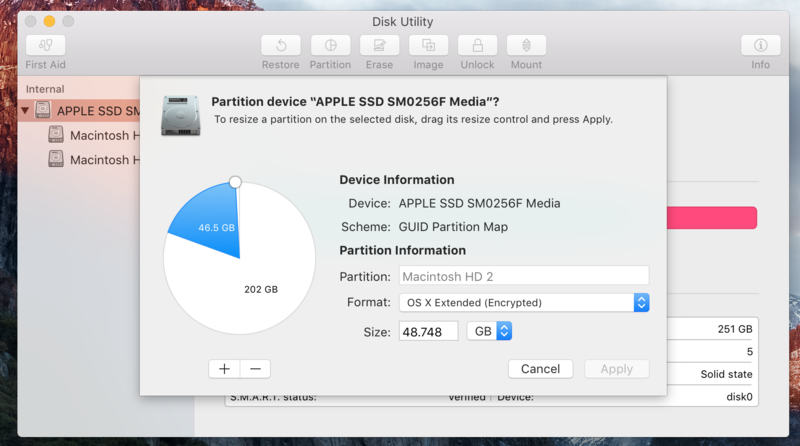Screen dimensions: 800x446
Task: Click the First Aid toolbar icon
Action: 45,45
